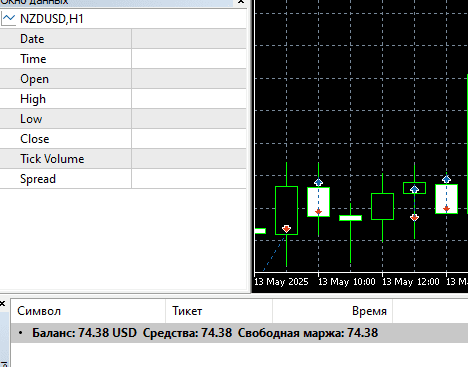
Task: Select blue arrow on the 13:00 candle
Action: click(x=414, y=189)
